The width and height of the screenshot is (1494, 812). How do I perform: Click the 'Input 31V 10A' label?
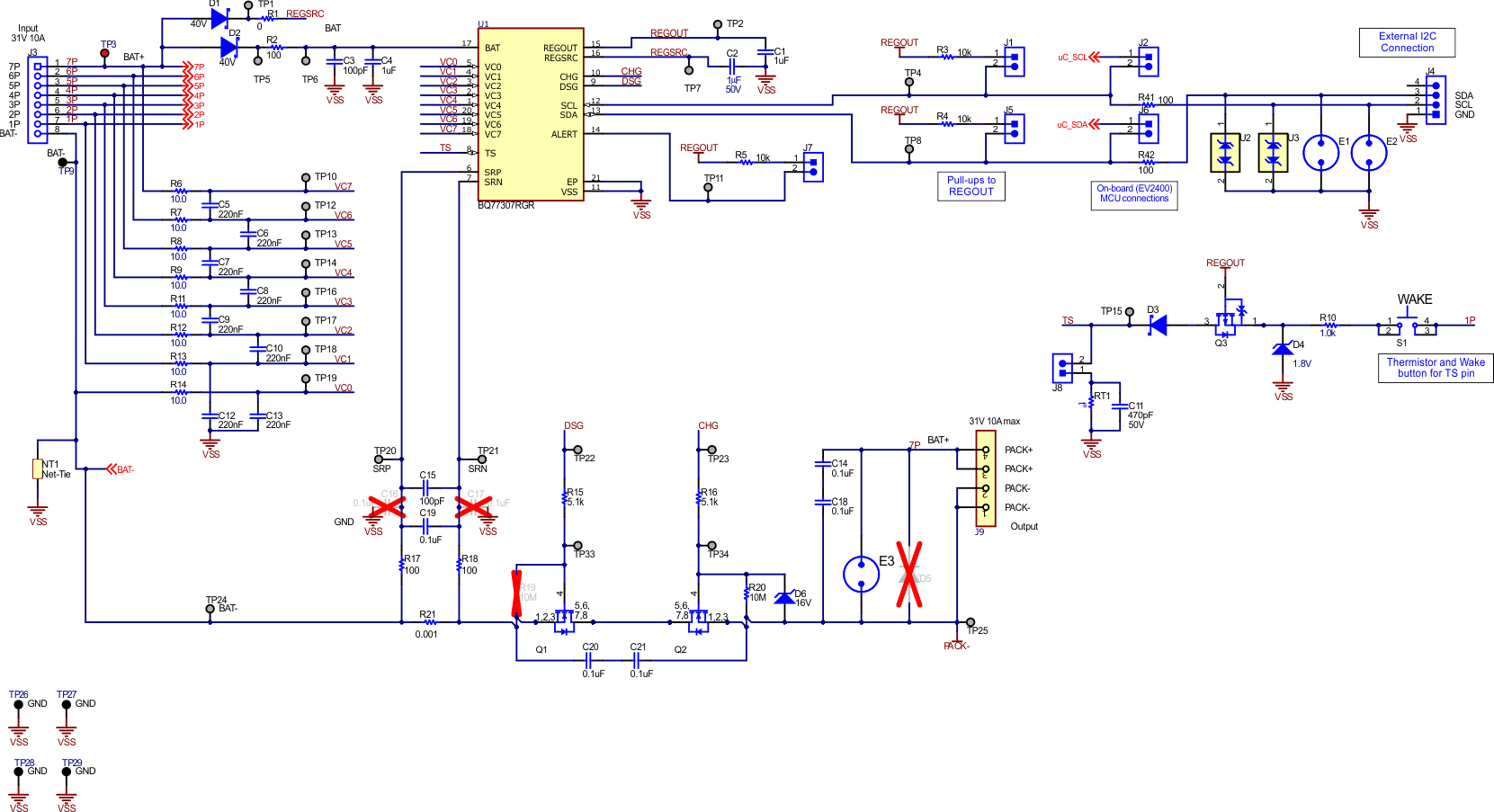28,33
